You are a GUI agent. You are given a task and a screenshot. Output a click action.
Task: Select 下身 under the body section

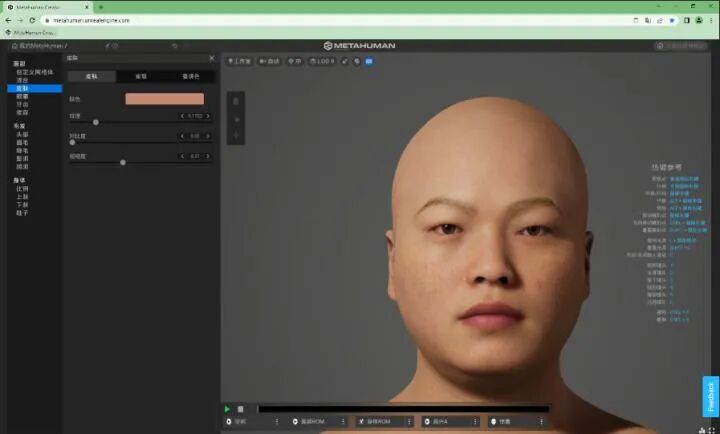[x=22, y=205]
